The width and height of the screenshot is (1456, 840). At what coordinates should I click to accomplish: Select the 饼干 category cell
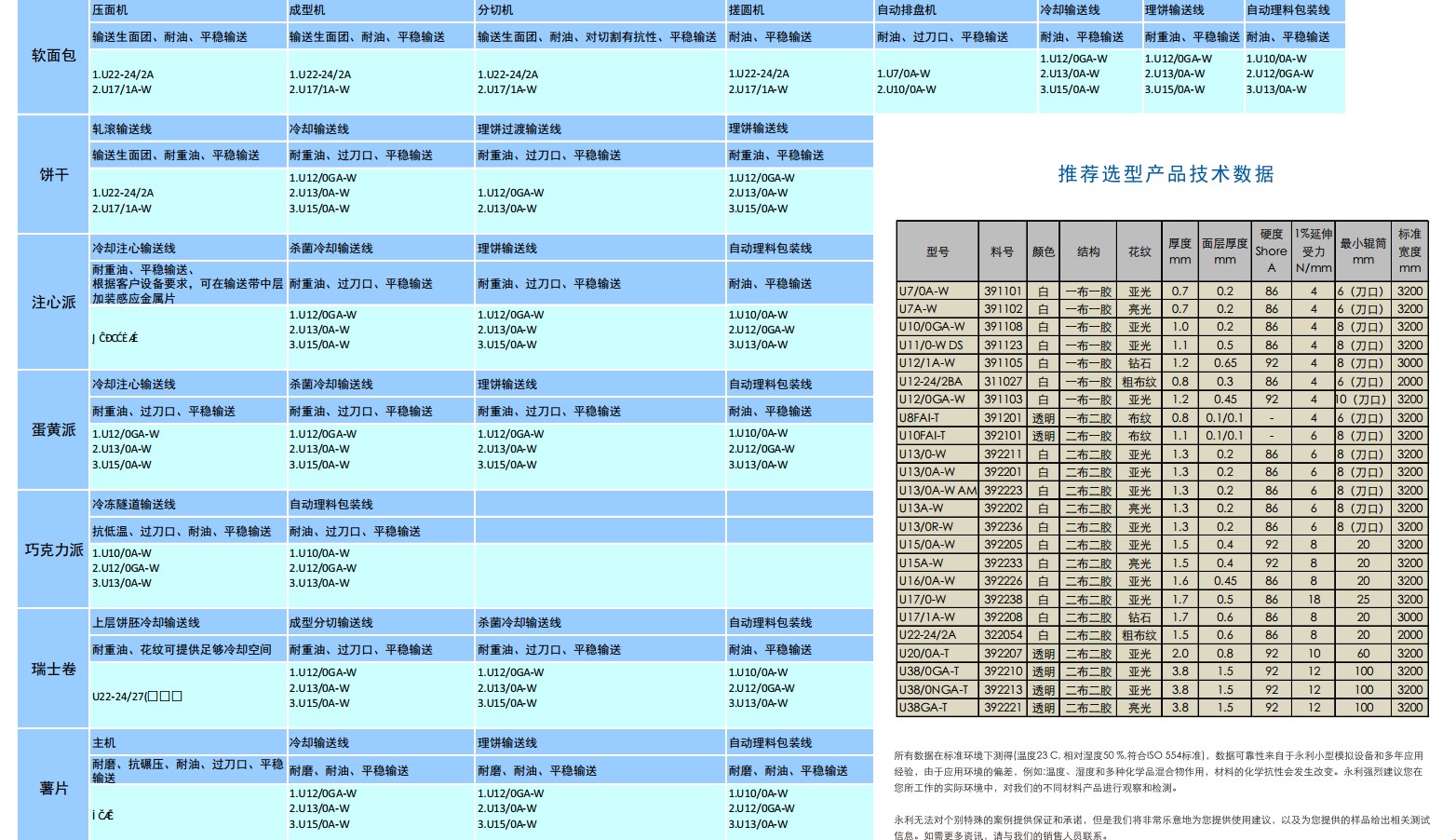click(53, 174)
